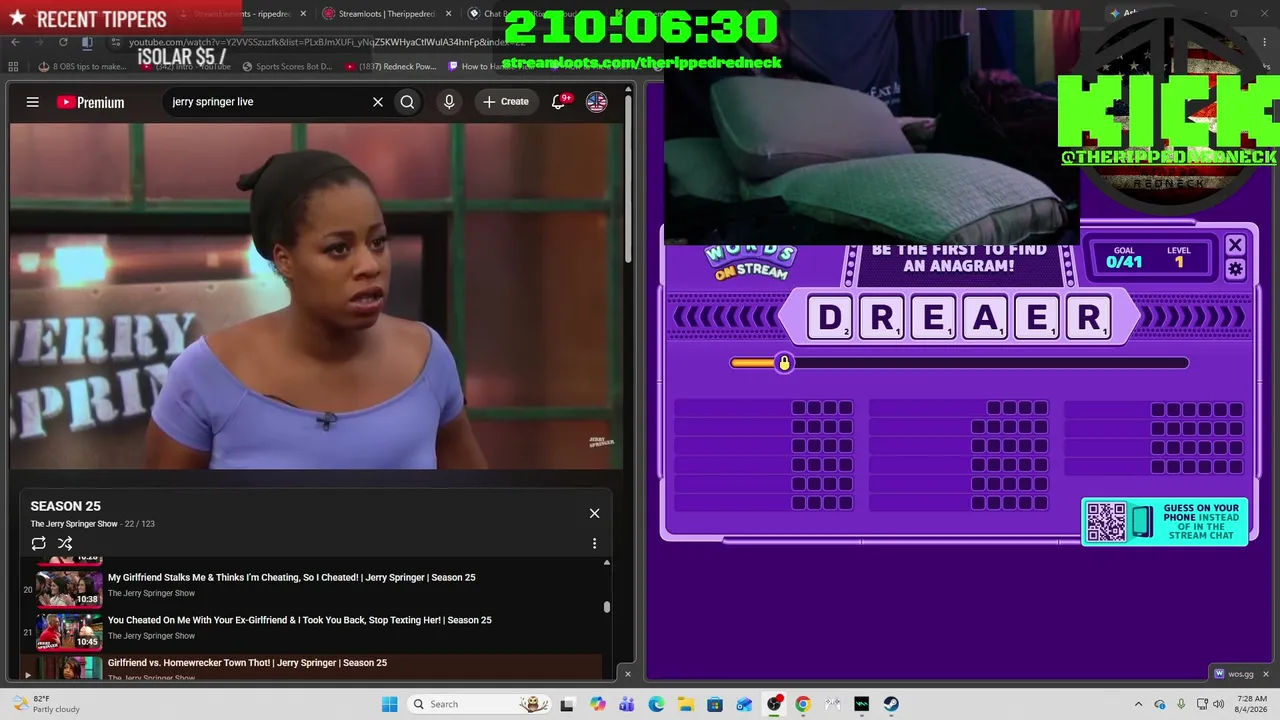
Task: Open the Windows Start menu
Action: [389, 704]
